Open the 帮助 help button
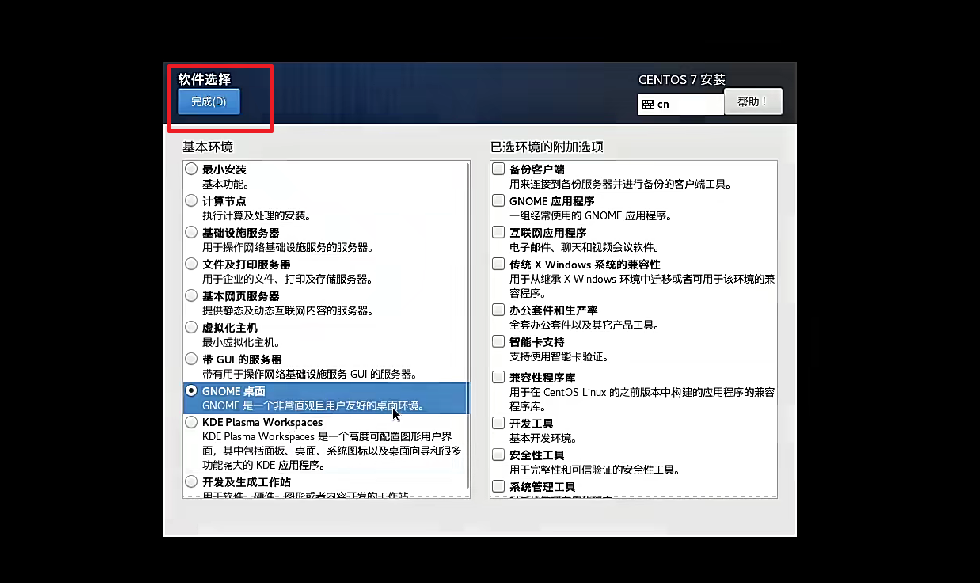980x583 pixels. (x=752, y=101)
